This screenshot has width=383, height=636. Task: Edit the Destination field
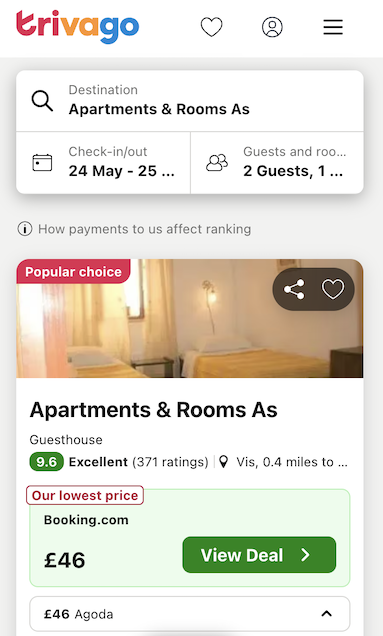190,101
